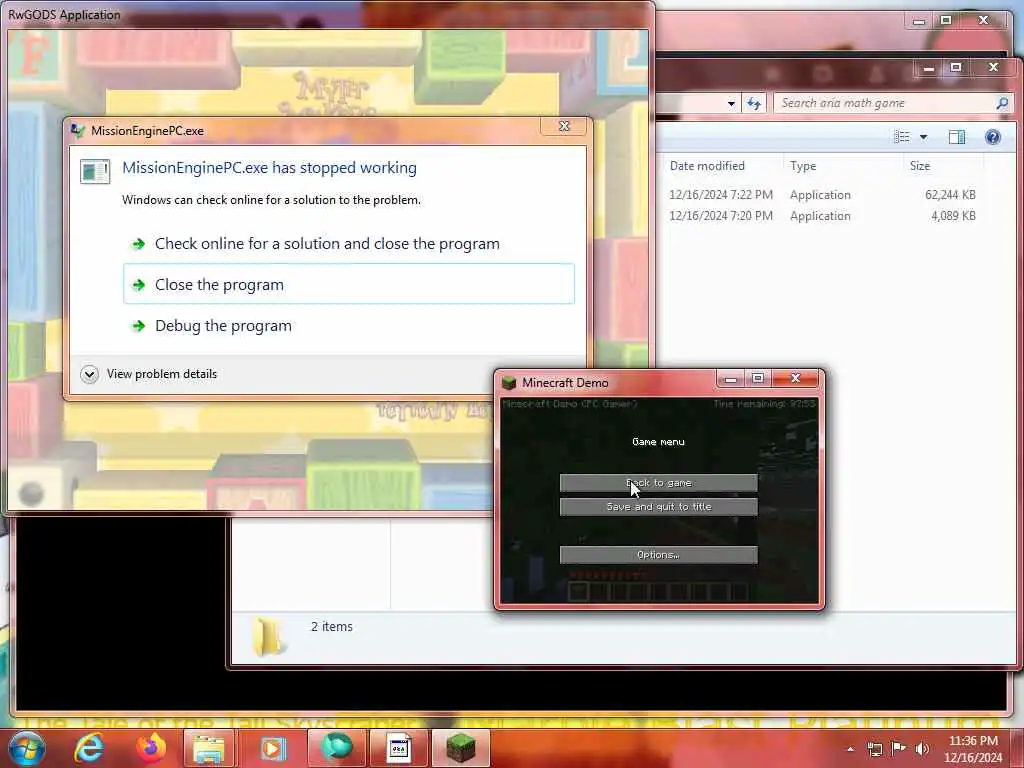Close the MissionEnginePC.exe error dialog

[564, 126]
